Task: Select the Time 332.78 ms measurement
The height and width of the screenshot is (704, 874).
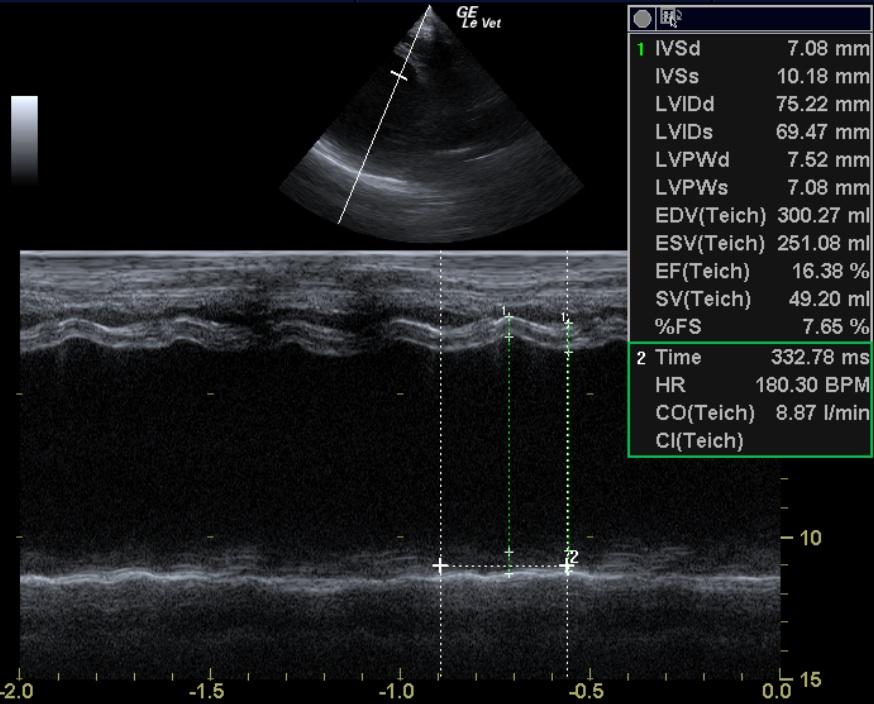Action: click(750, 358)
